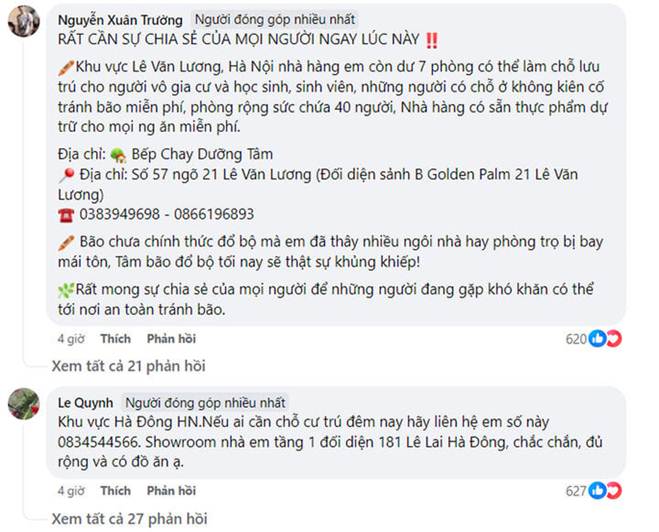This screenshot has width=659, height=532.
Task: Click like reaction icon beside 620
Action: click(x=597, y=339)
